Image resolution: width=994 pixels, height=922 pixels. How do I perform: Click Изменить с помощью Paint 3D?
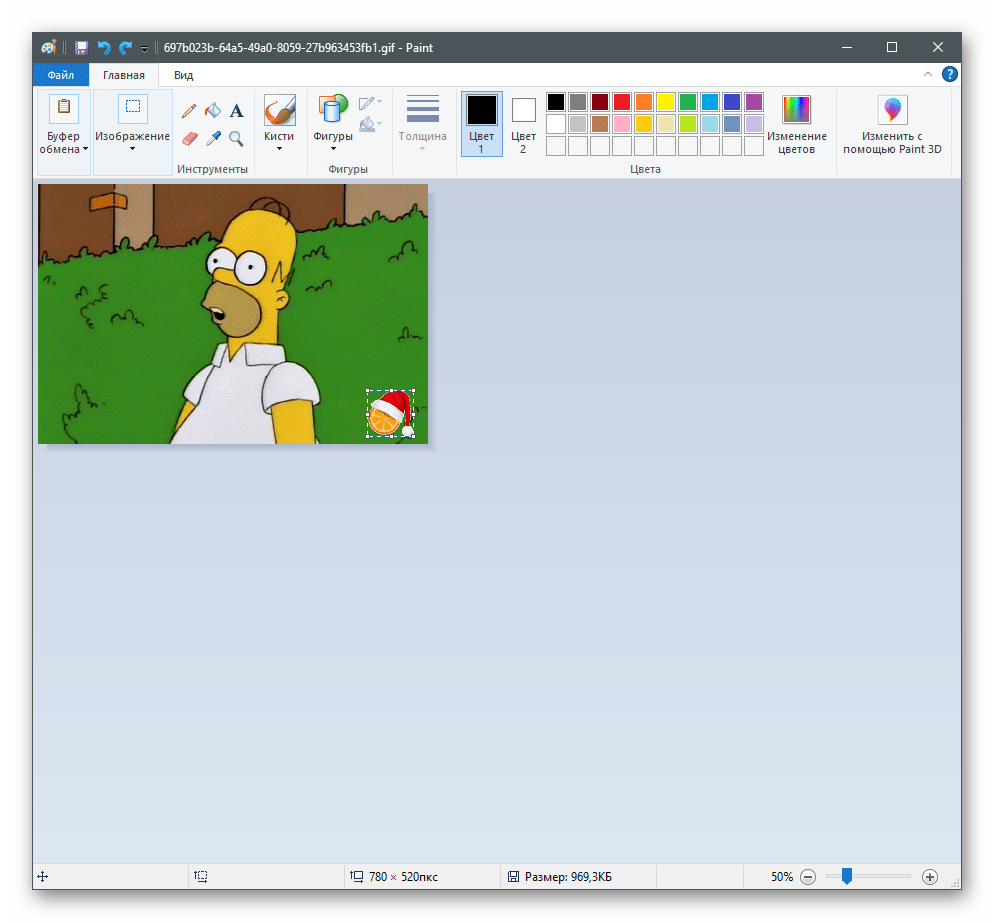click(892, 123)
